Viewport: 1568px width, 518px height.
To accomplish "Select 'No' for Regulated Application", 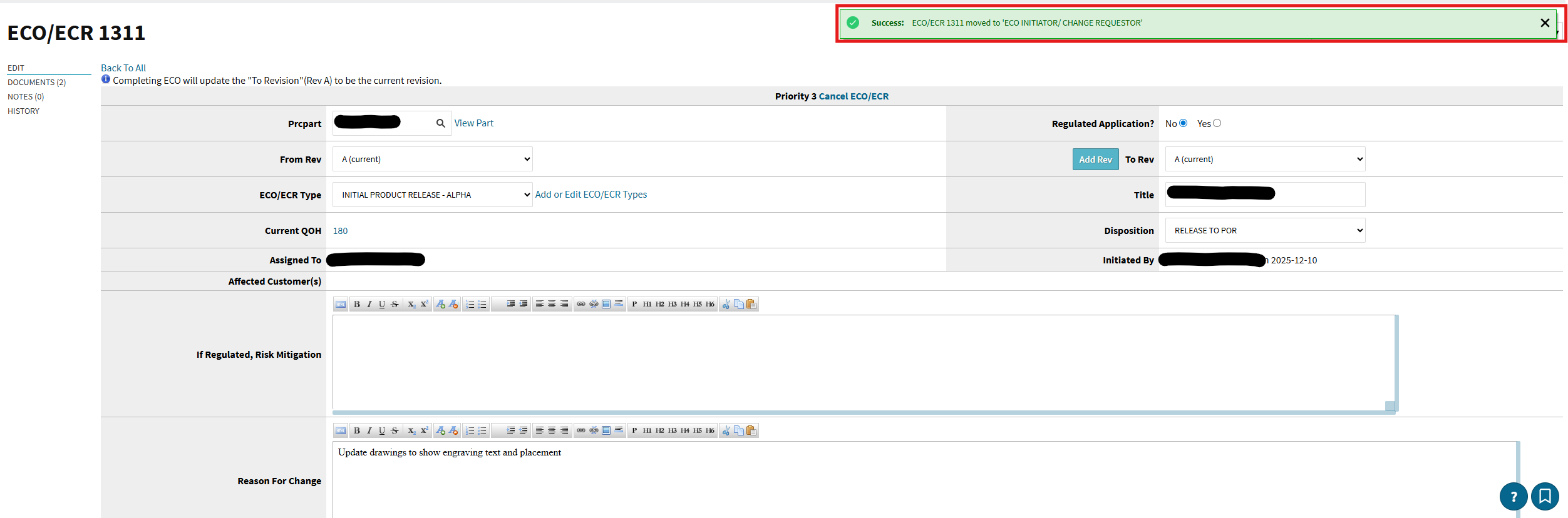I will coord(1183,123).
